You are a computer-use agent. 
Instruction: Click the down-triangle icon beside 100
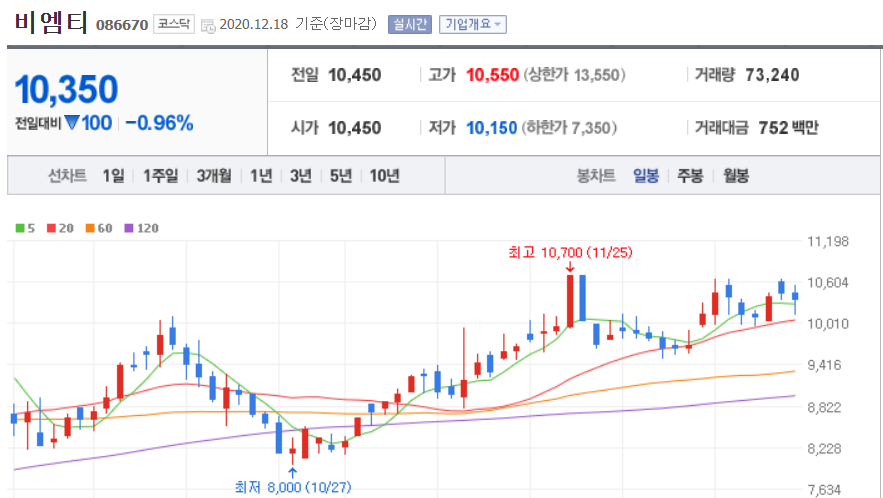click(72, 122)
